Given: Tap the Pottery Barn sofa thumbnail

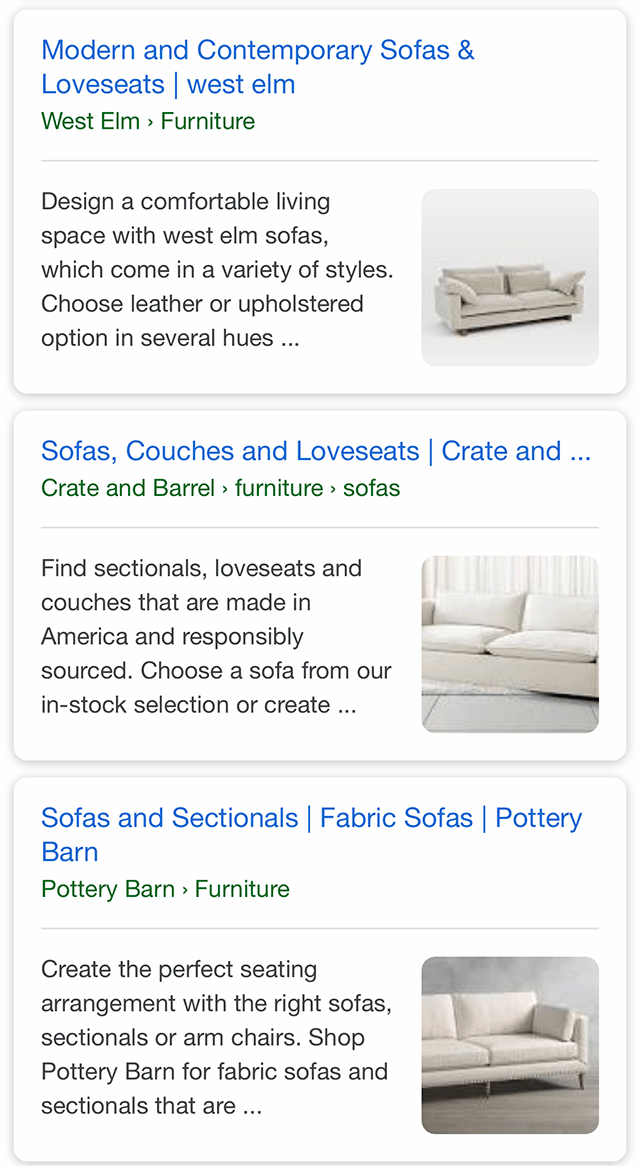Looking at the screenshot, I should (x=510, y=1045).
